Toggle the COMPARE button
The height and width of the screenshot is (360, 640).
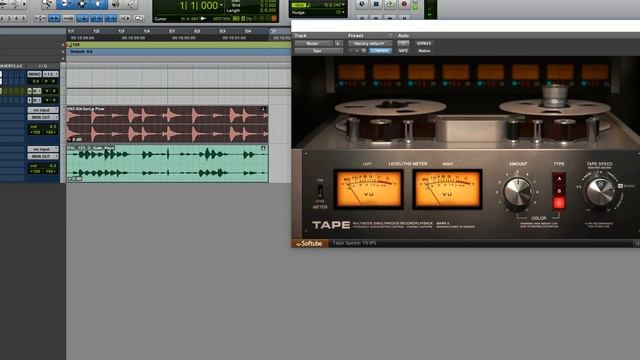tap(380, 51)
